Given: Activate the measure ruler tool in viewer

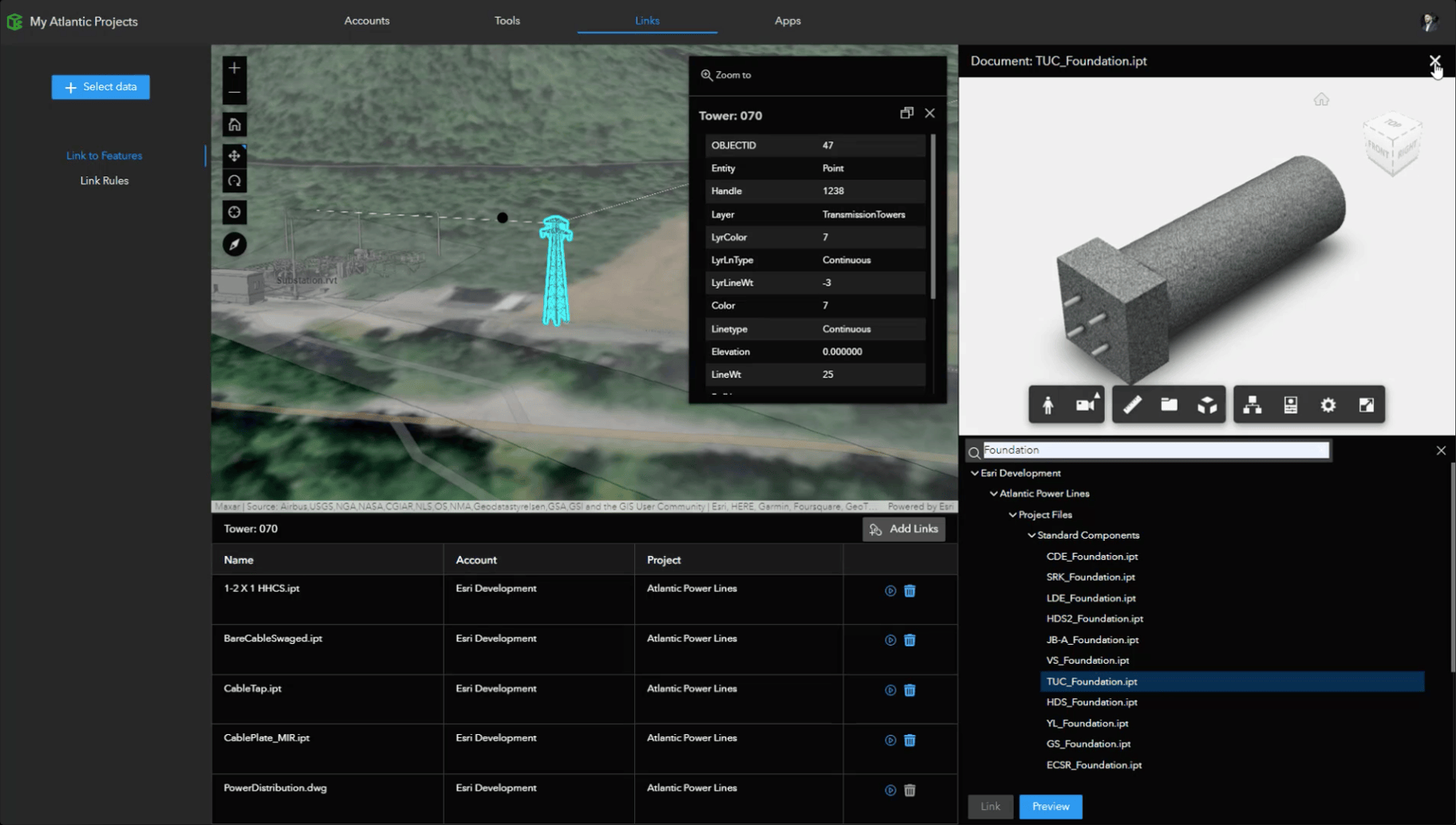Looking at the screenshot, I should (x=1133, y=405).
